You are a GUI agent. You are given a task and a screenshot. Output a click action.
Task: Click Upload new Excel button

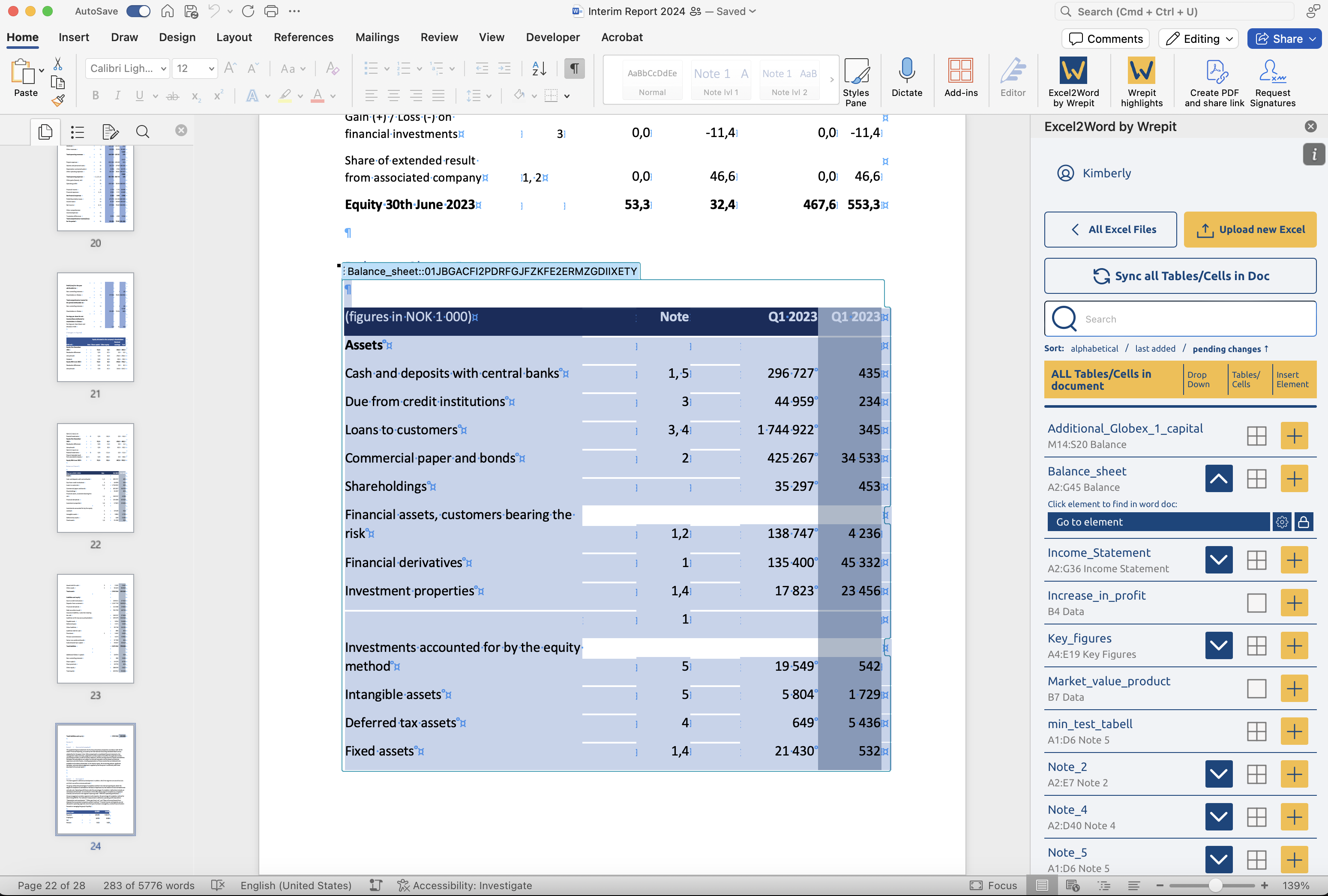click(1250, 230)
